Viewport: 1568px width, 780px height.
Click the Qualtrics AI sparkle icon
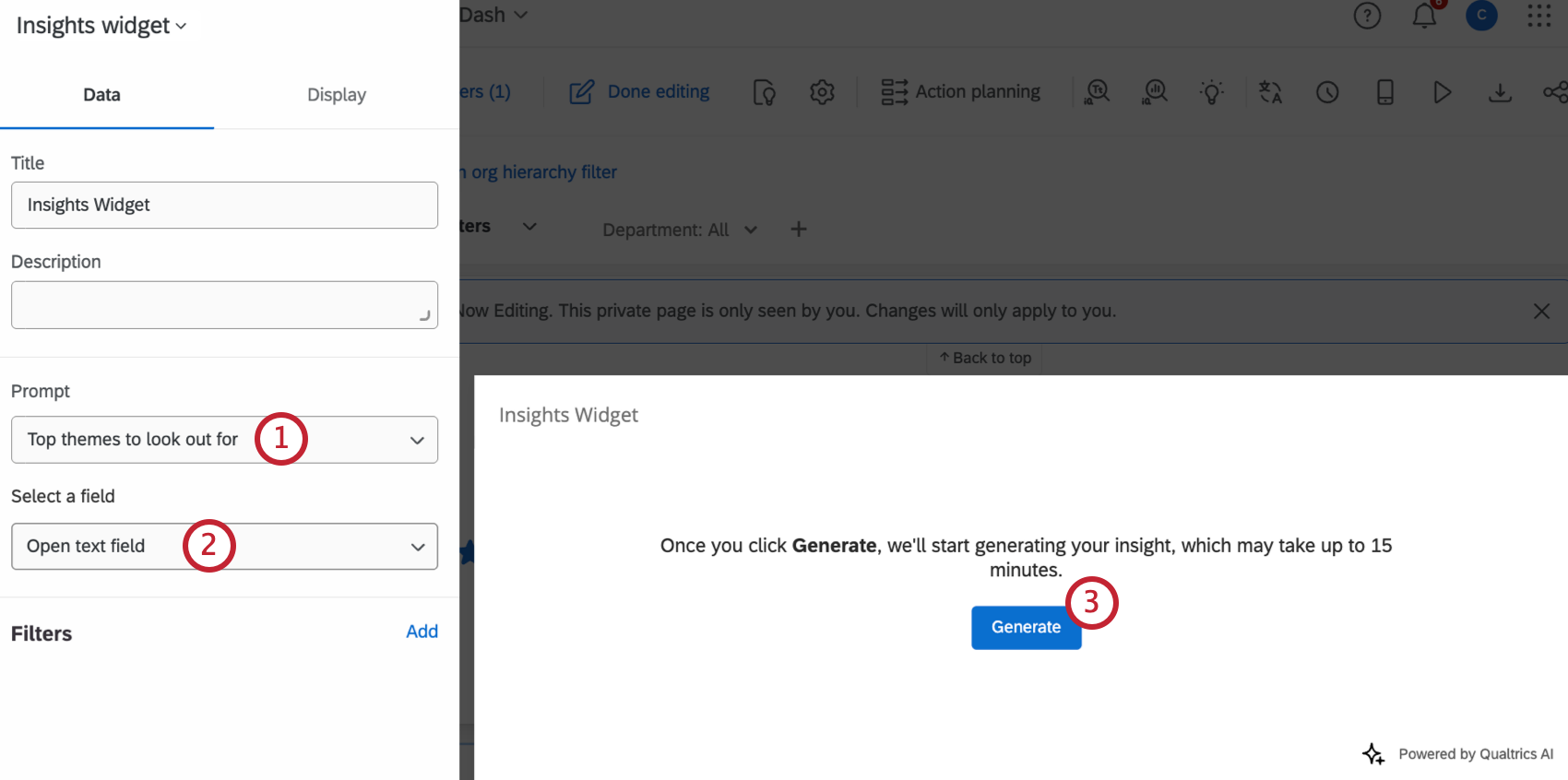(1373, 754)
